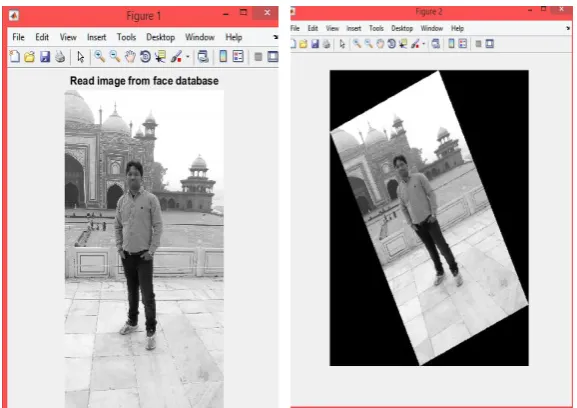Open the Tools menu in Figure 1
This screenshot has height=408, width=577.
[126, 37]
